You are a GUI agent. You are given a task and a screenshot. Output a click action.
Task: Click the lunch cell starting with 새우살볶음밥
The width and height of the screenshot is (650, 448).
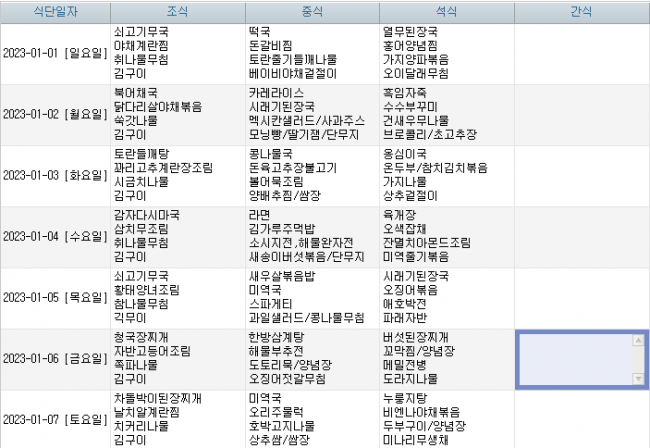pyautogui.click(x=312, y=297)
